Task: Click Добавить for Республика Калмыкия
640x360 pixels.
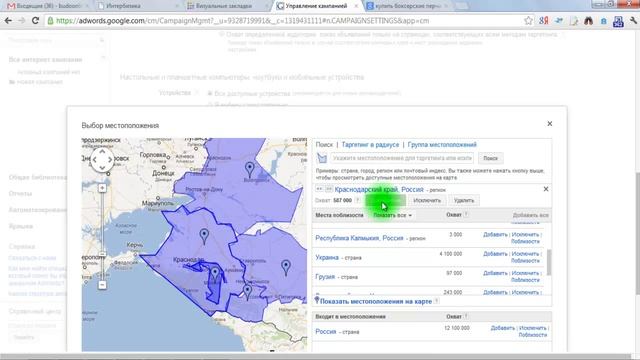Action: pos(495,235)
